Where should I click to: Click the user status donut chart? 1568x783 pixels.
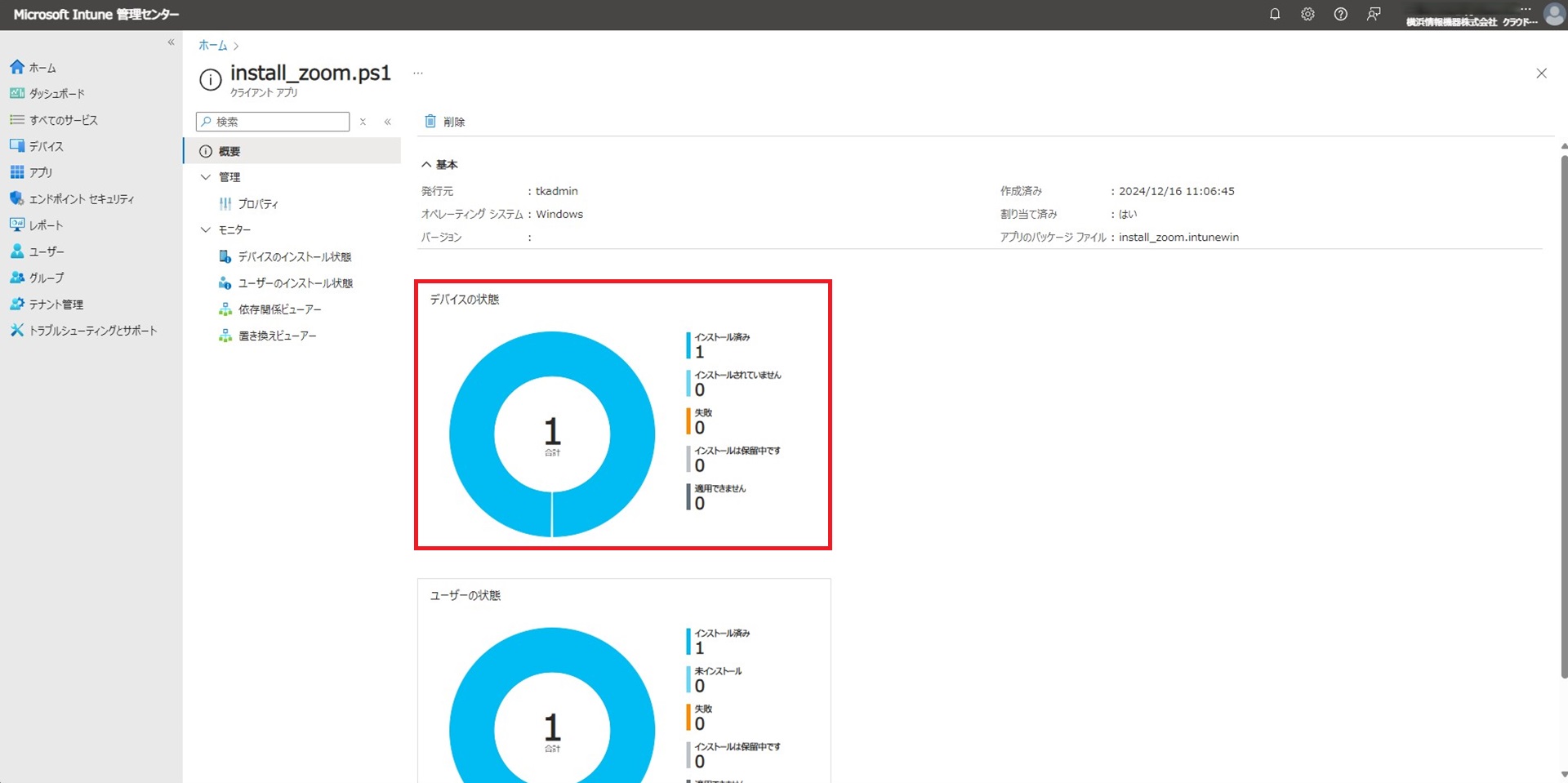tap(552, 705)
